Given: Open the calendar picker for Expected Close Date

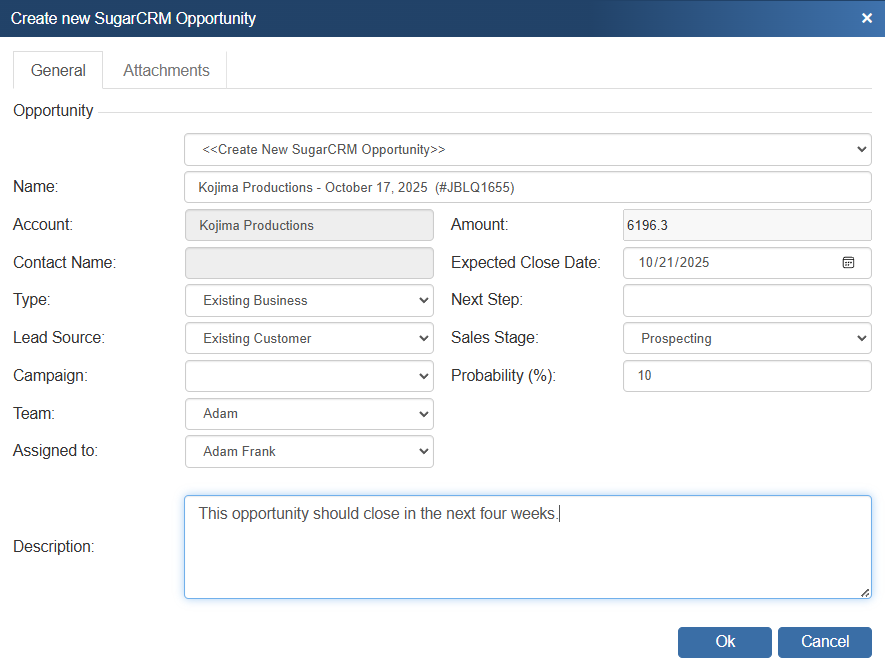Looking at the screenshot, I should [x=848, y=263].
